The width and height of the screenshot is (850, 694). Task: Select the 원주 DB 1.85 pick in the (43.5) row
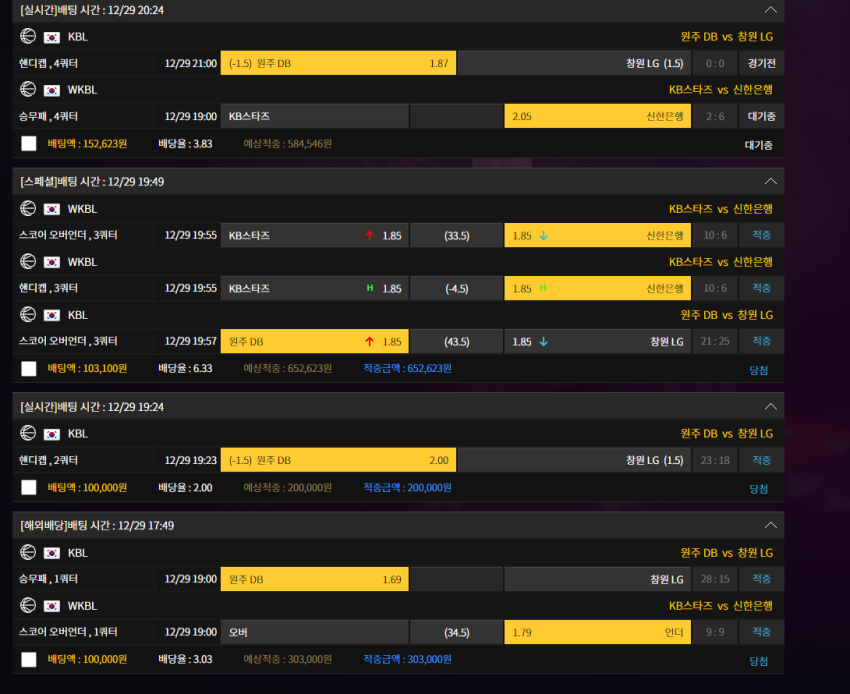314,342
